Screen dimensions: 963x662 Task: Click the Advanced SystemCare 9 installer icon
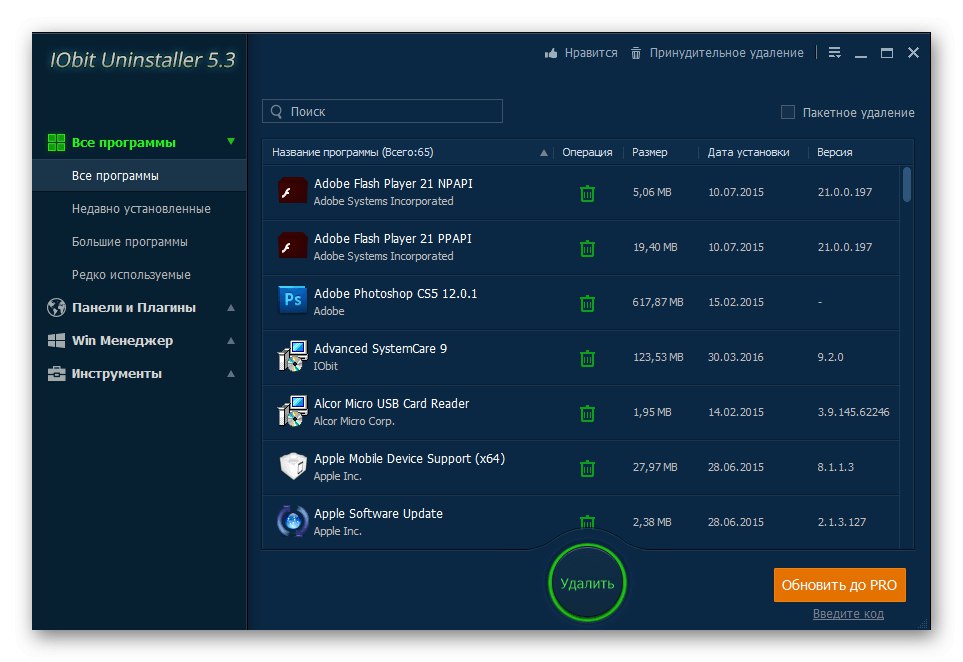292,356
